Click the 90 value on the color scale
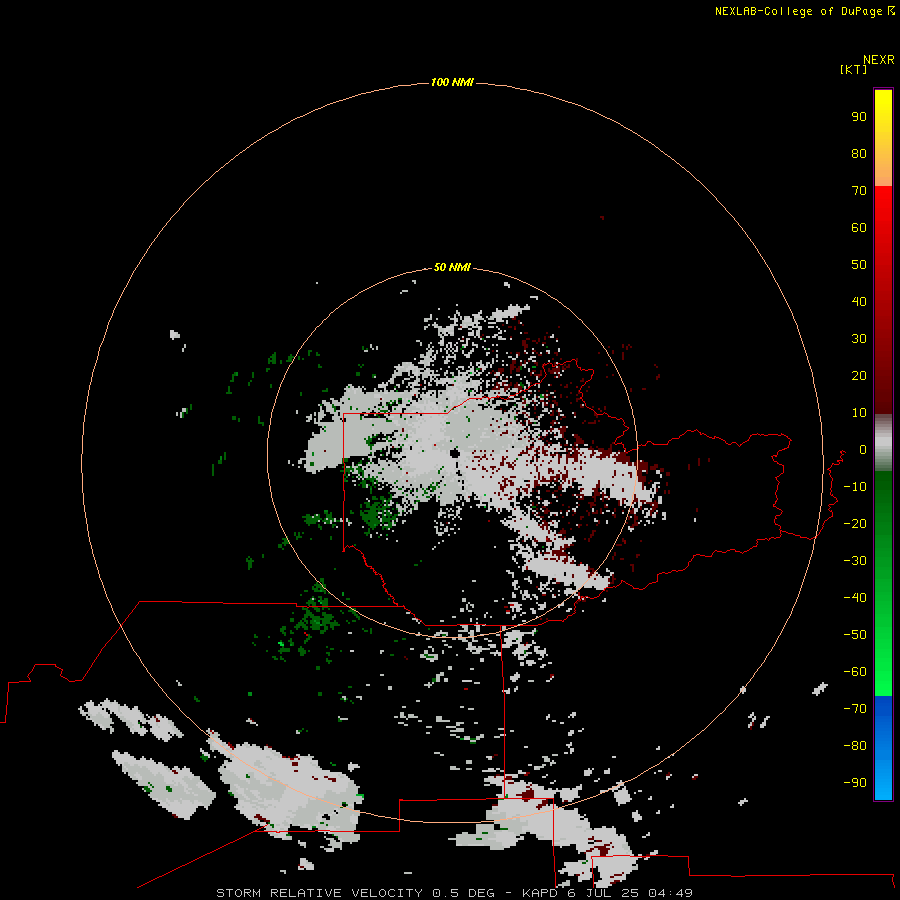The image size is (900, 900). tap(859, 117)
